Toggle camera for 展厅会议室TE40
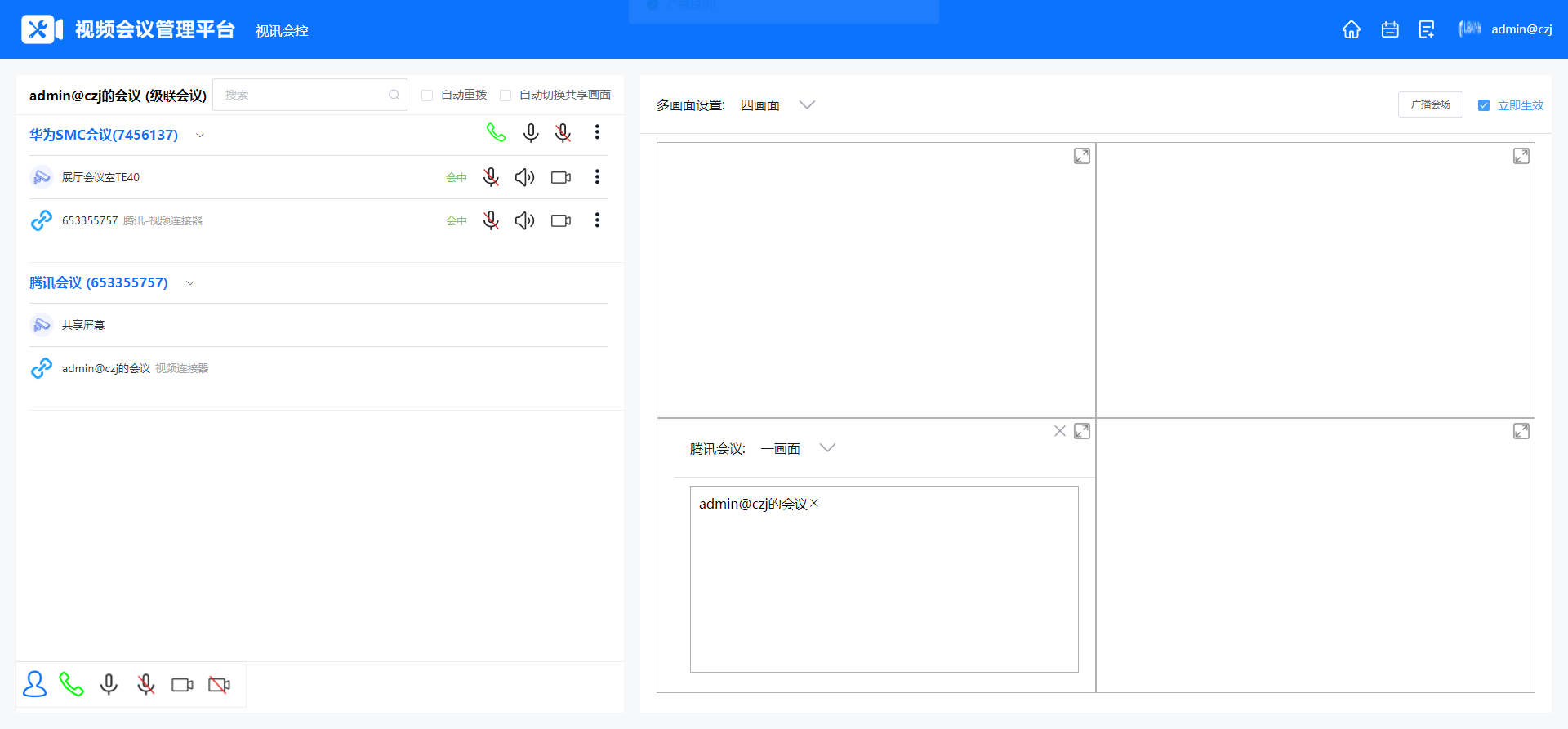 561,177
